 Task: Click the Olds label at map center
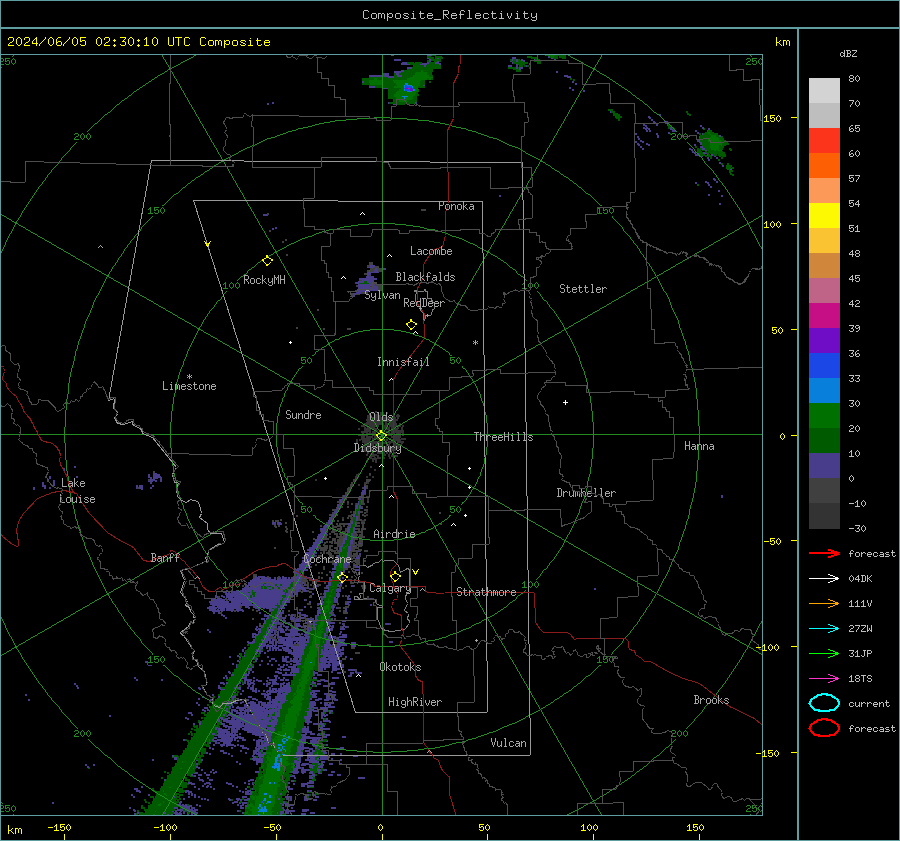(381, 417)
